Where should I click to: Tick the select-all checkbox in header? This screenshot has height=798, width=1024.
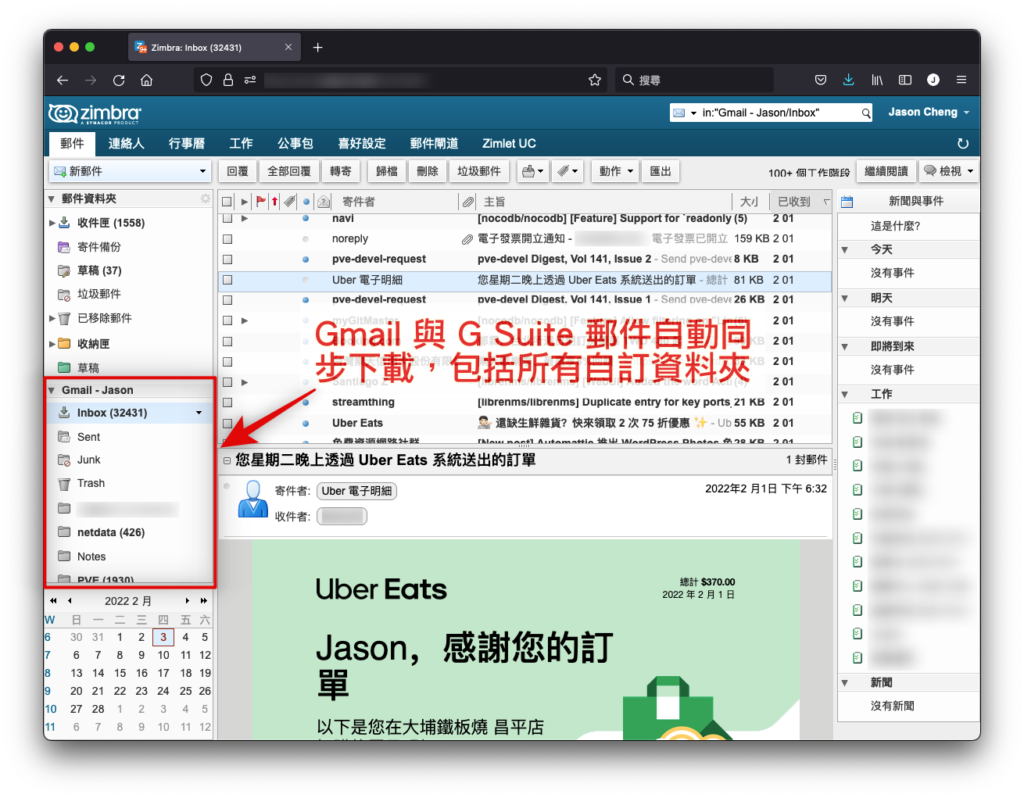click(227, 202)
